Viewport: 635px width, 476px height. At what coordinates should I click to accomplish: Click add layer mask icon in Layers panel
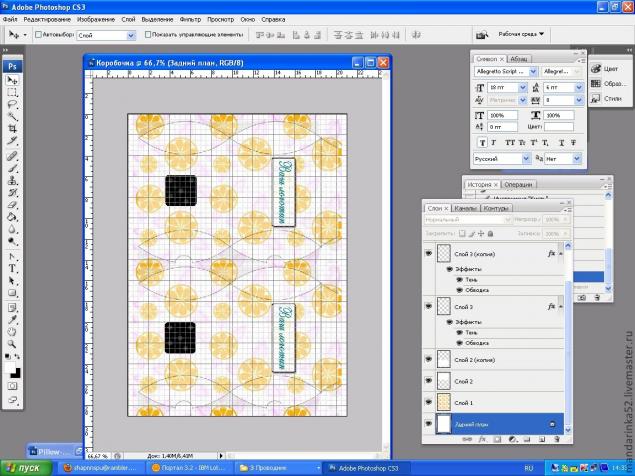(497, 439)
